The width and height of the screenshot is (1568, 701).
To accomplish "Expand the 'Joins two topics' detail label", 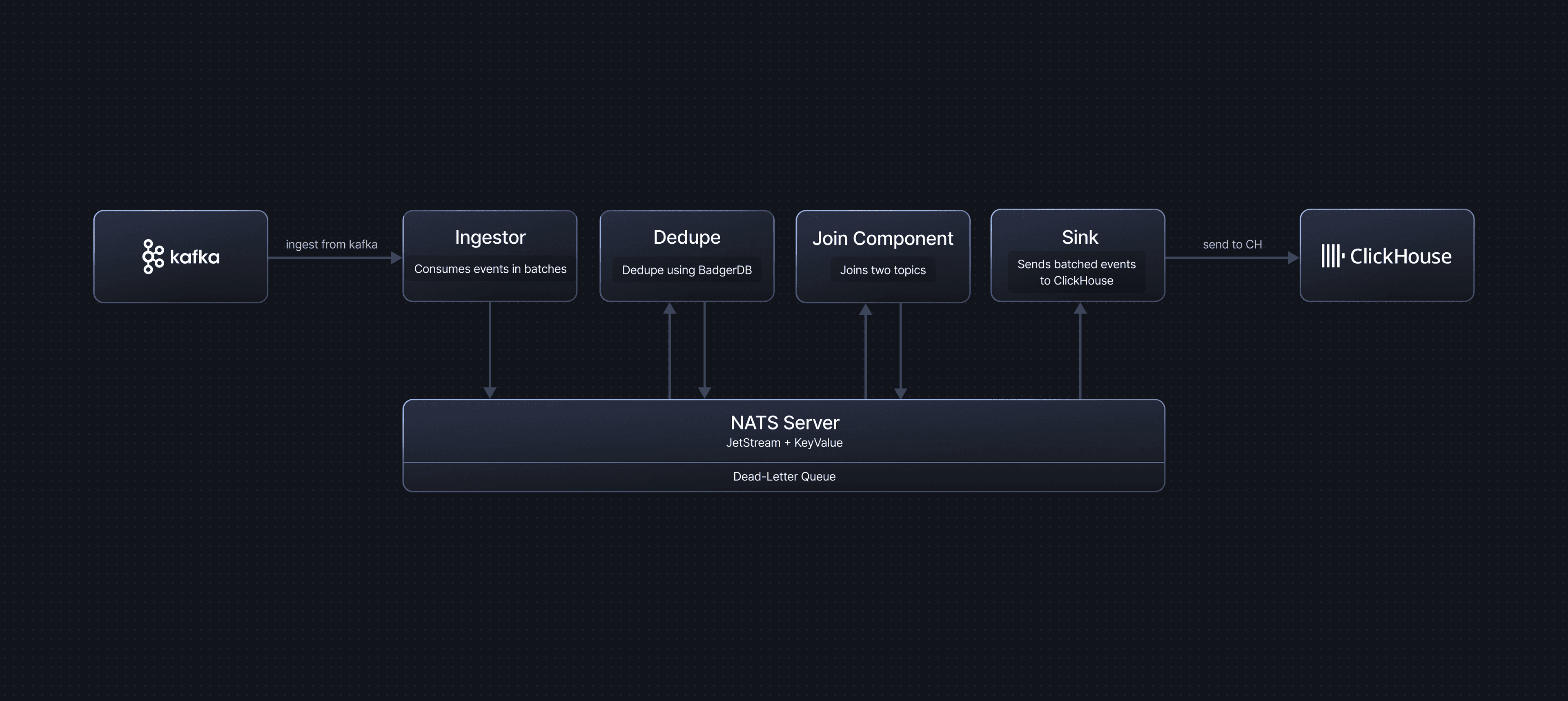I will (882, 269).
